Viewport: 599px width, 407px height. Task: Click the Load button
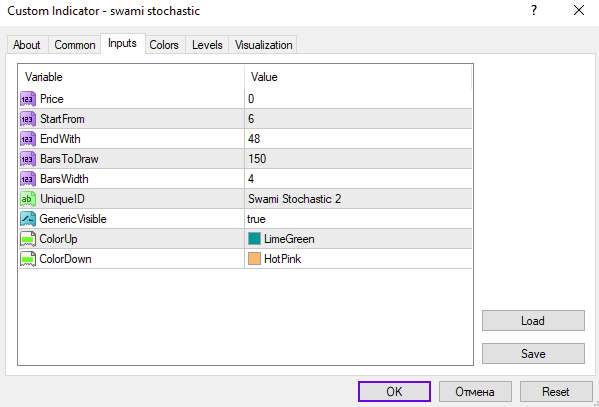533,320
